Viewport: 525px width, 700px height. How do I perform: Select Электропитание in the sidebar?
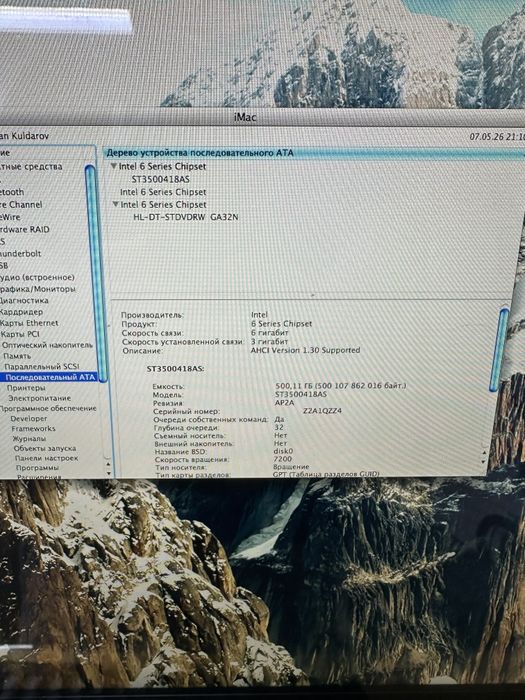[39, 398]
